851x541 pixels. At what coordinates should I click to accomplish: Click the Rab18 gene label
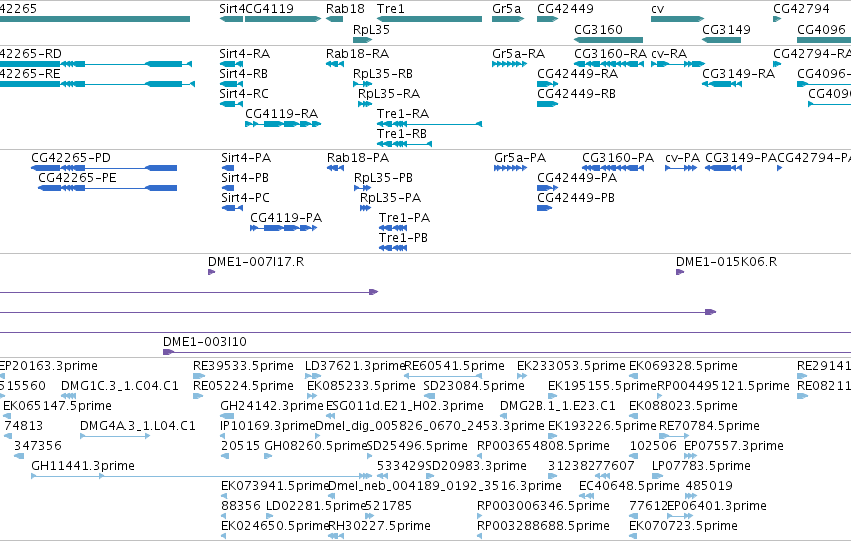pos(345,9)
